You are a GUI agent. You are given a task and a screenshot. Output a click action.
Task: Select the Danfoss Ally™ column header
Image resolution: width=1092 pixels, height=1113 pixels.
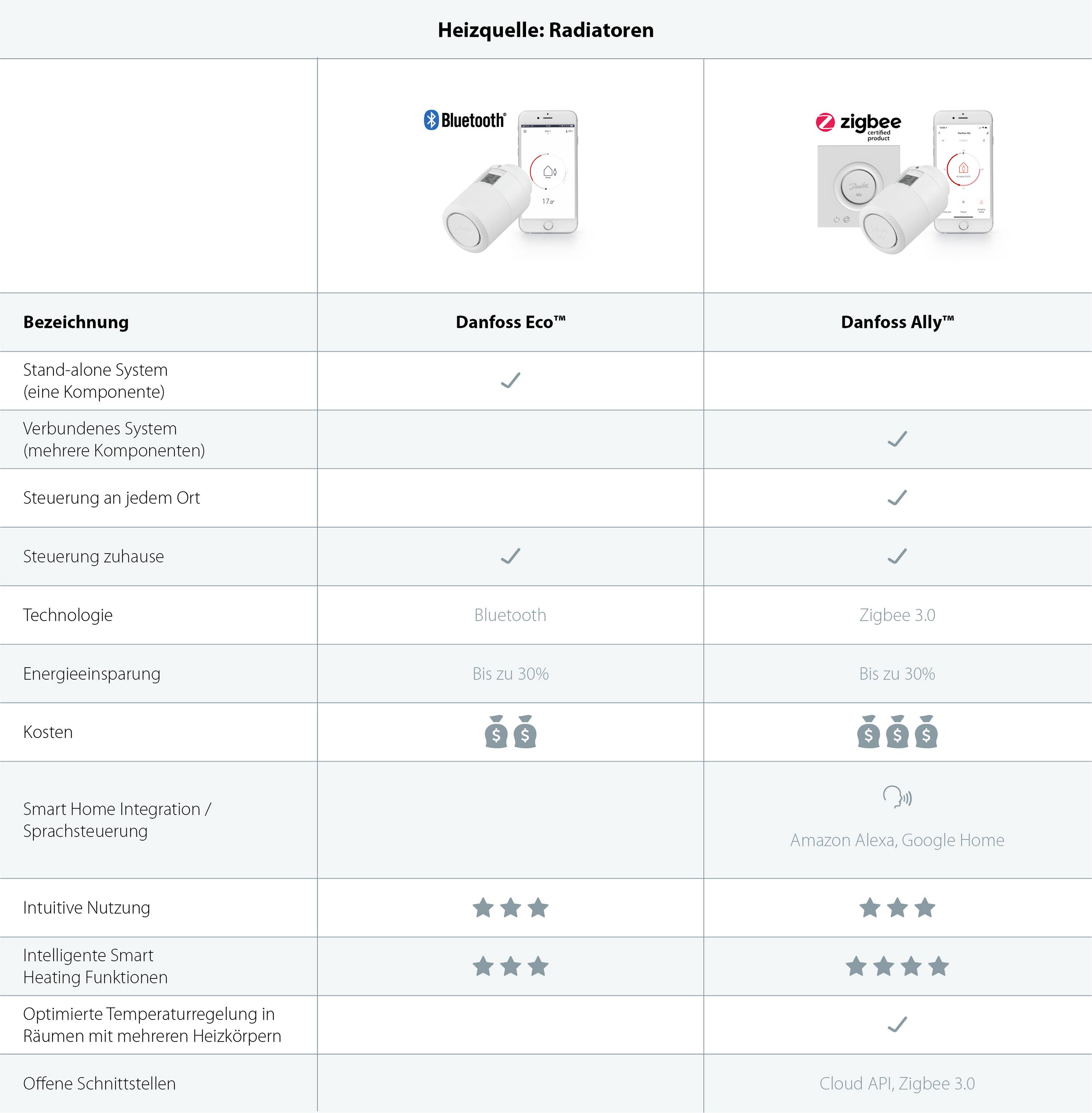coord(897,322)
